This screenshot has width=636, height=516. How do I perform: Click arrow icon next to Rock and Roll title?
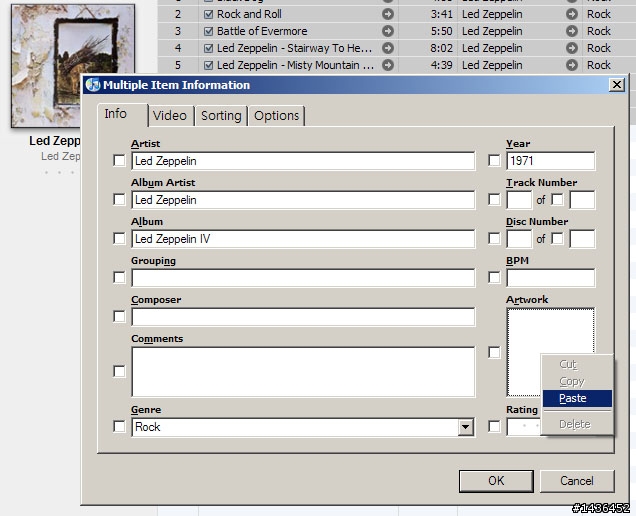point(388,14)
